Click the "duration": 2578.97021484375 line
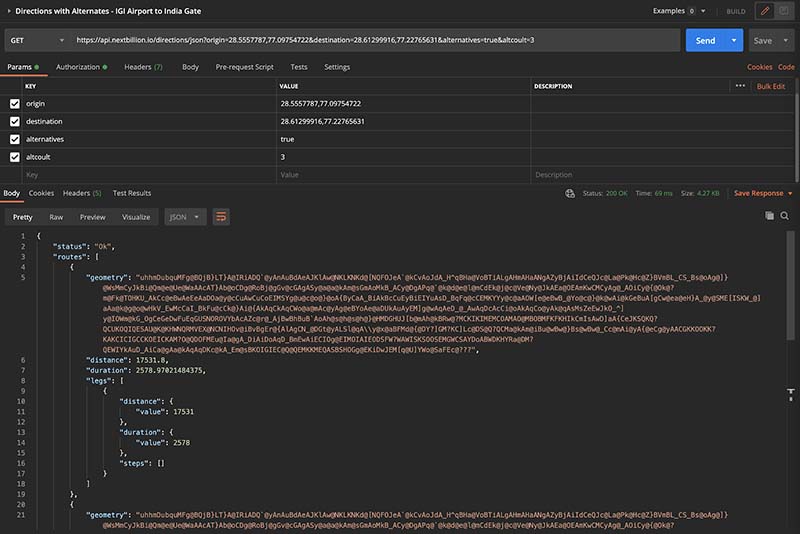 pyautogui.click(x=146, y=370)
